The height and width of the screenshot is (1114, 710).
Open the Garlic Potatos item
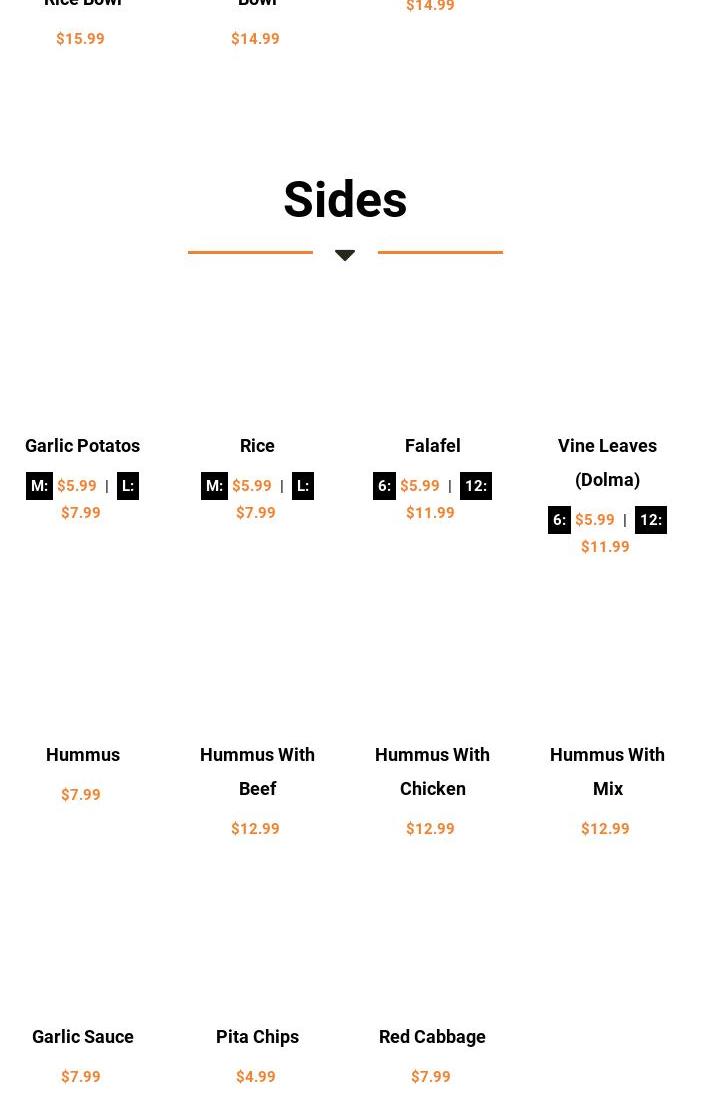(82, 446)
